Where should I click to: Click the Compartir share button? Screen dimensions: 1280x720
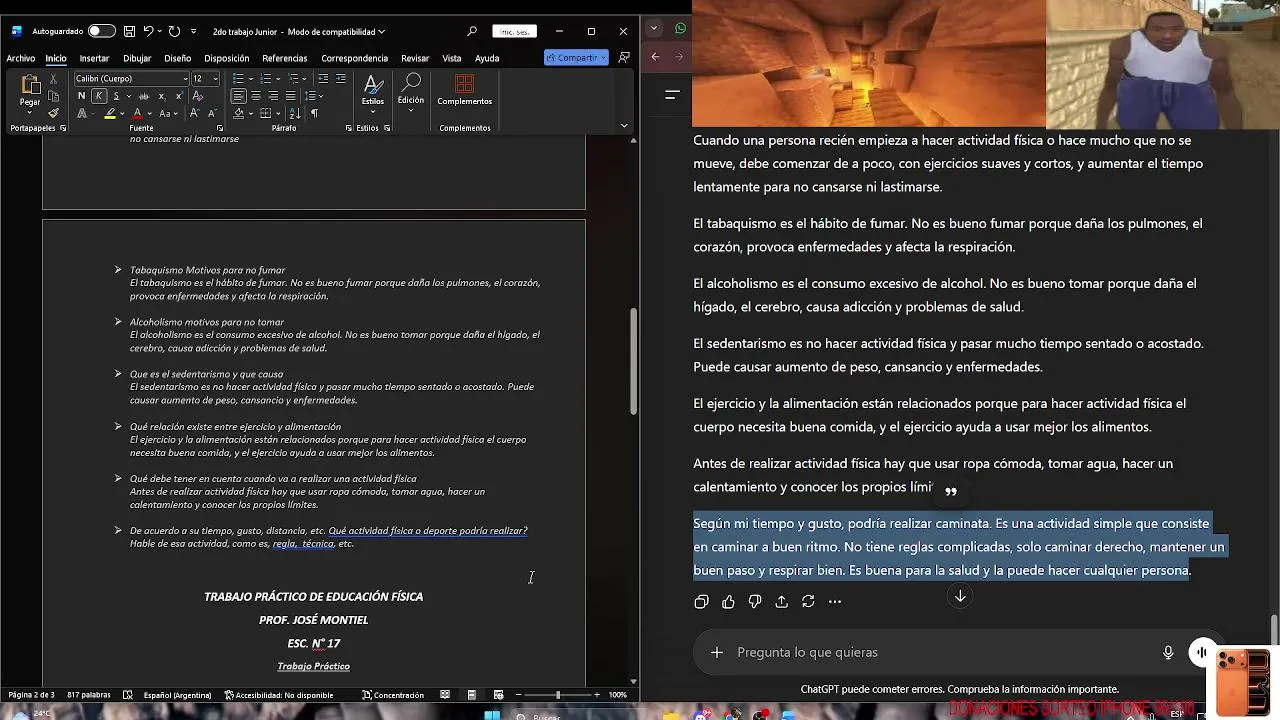point(576,58)
